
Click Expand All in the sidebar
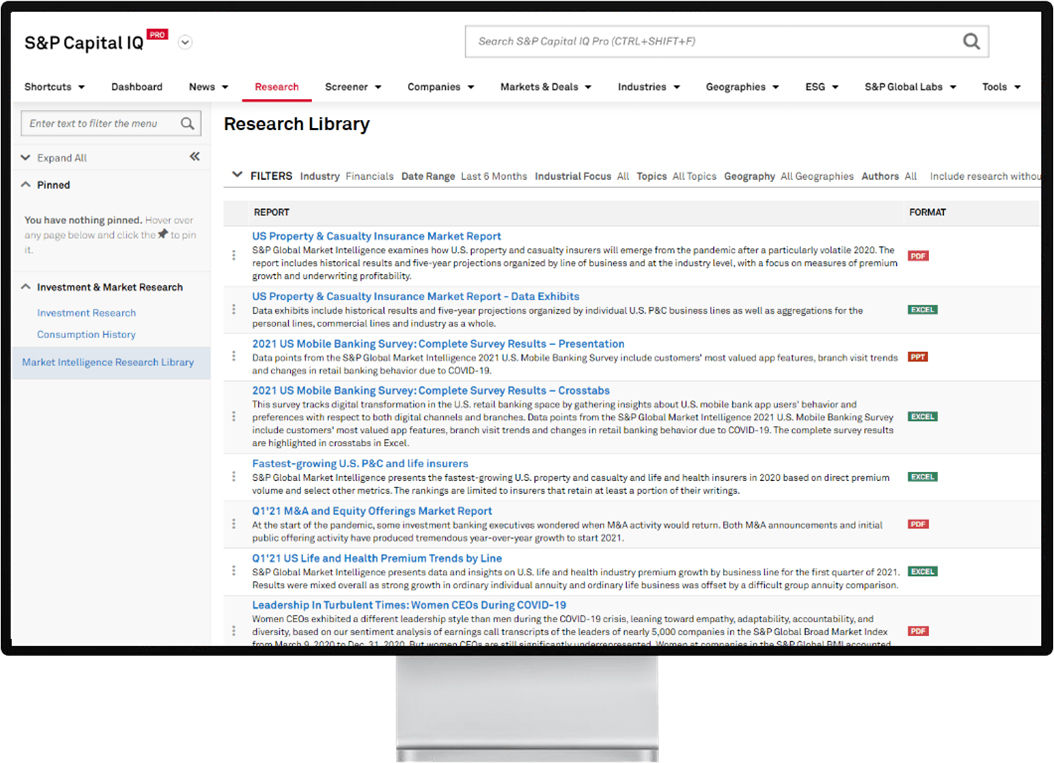coord(62,158)
